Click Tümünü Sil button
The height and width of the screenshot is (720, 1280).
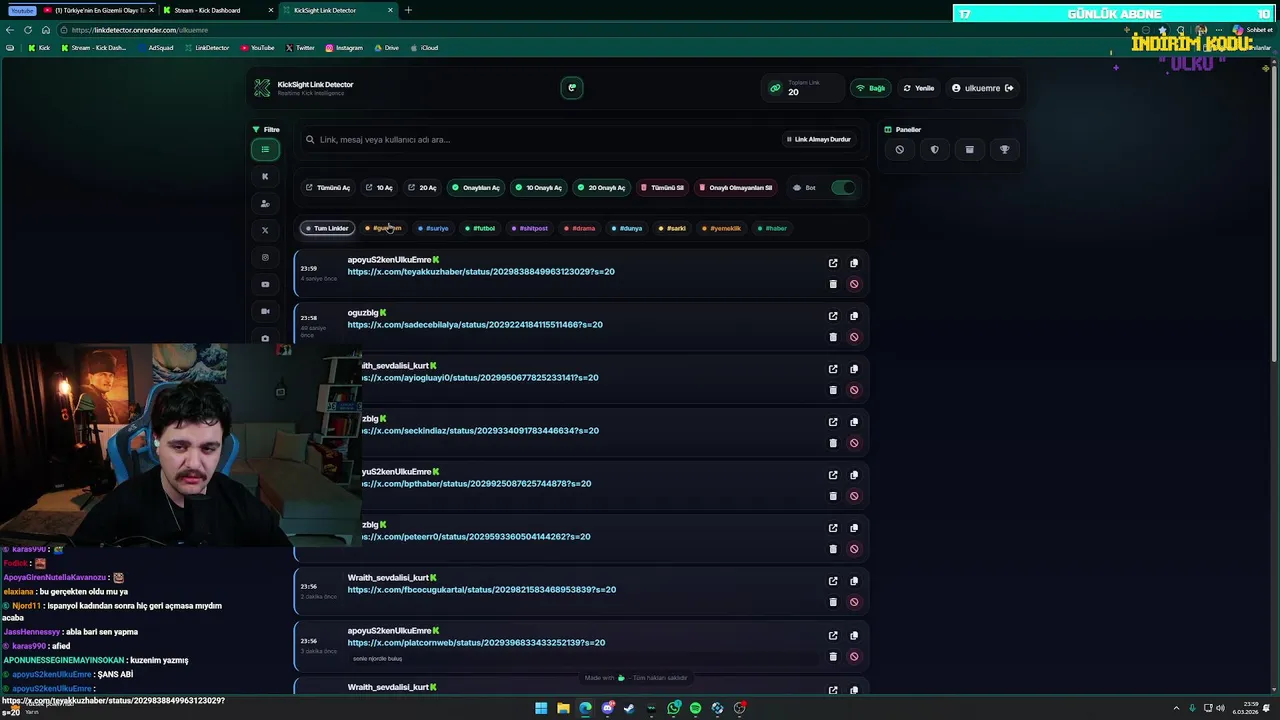(663, 187)
